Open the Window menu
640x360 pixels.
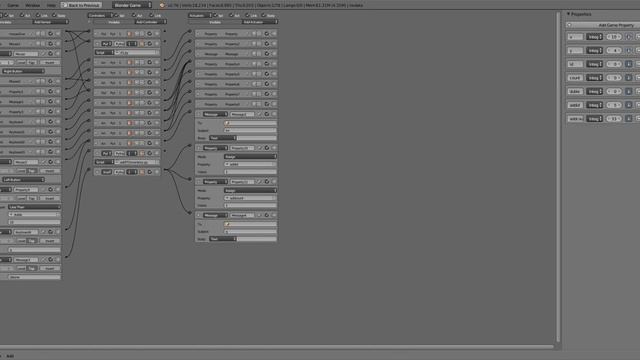tap(33, 5)
